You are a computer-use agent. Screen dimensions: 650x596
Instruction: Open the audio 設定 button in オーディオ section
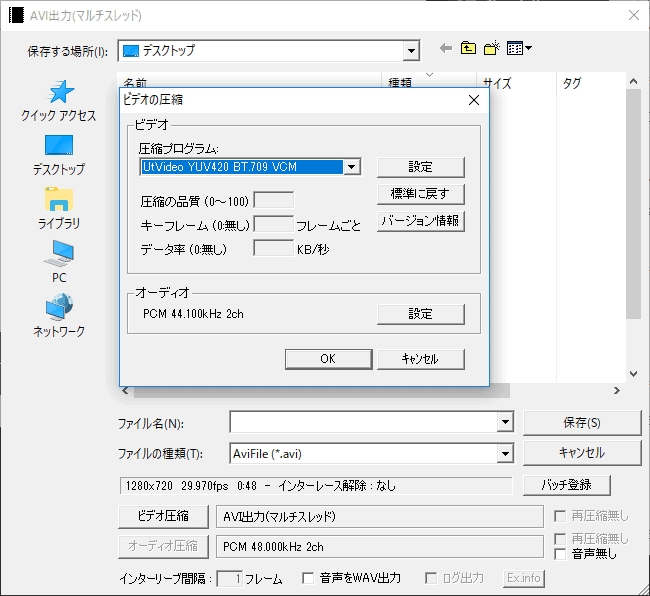(x=421, y=314)
